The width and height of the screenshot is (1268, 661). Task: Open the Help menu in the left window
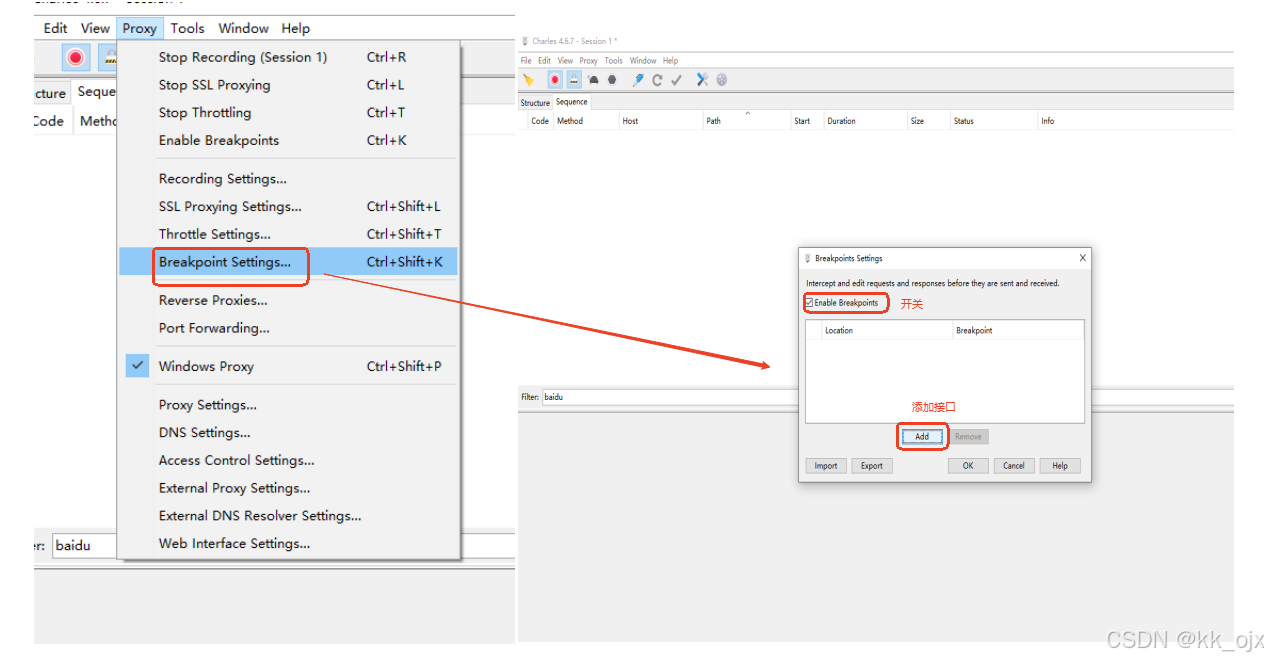(x=295, y=28)
